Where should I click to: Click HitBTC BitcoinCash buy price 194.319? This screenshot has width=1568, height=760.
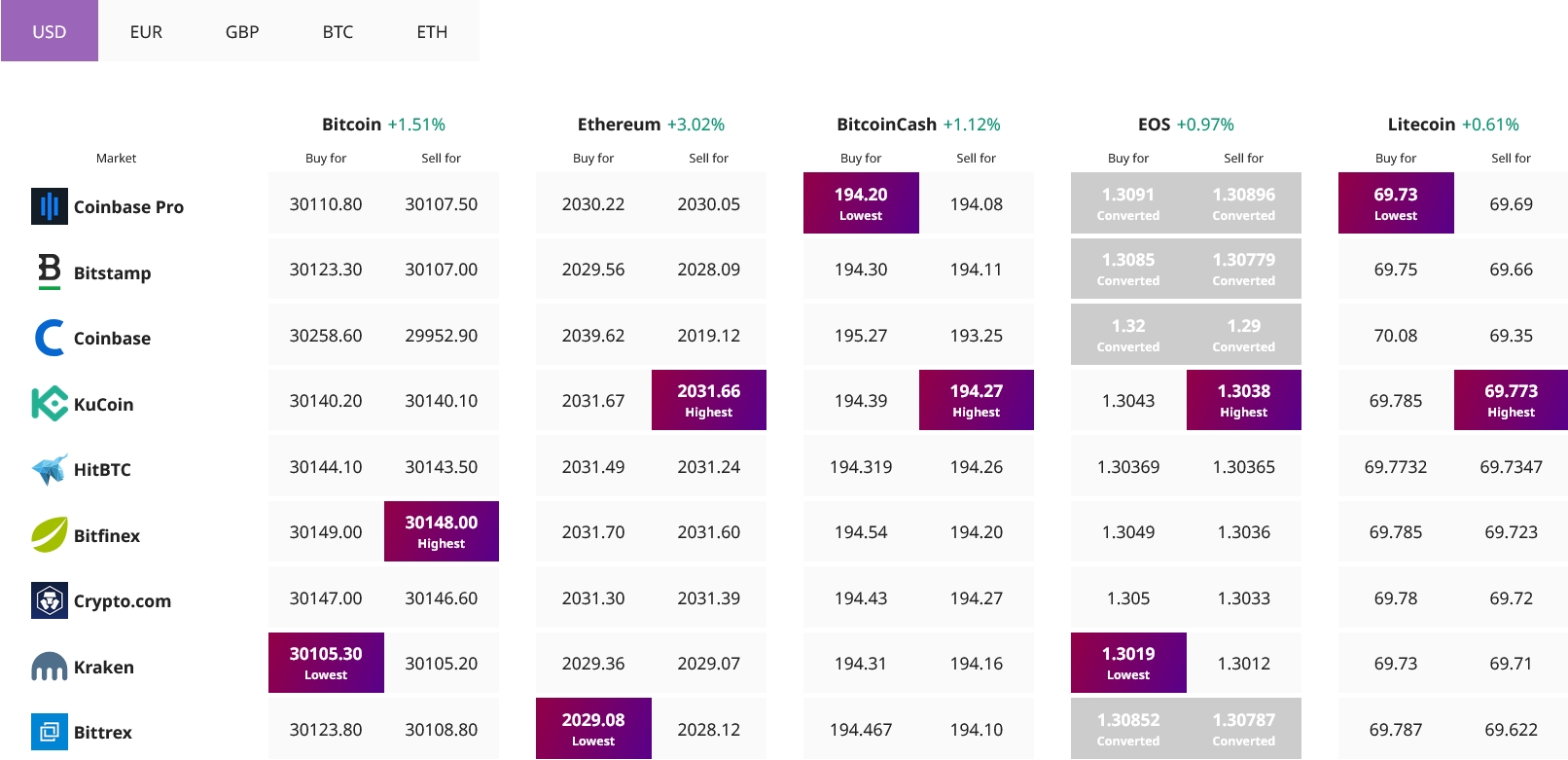click(x=861, y=467)
